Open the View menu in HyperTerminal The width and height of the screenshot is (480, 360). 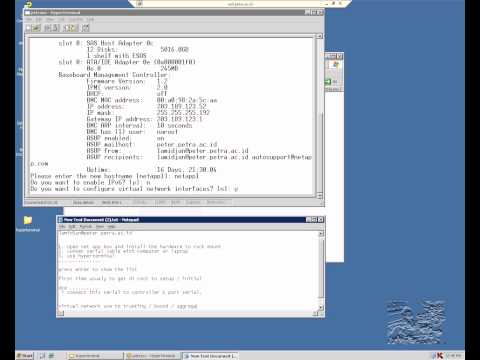(50, 20)
